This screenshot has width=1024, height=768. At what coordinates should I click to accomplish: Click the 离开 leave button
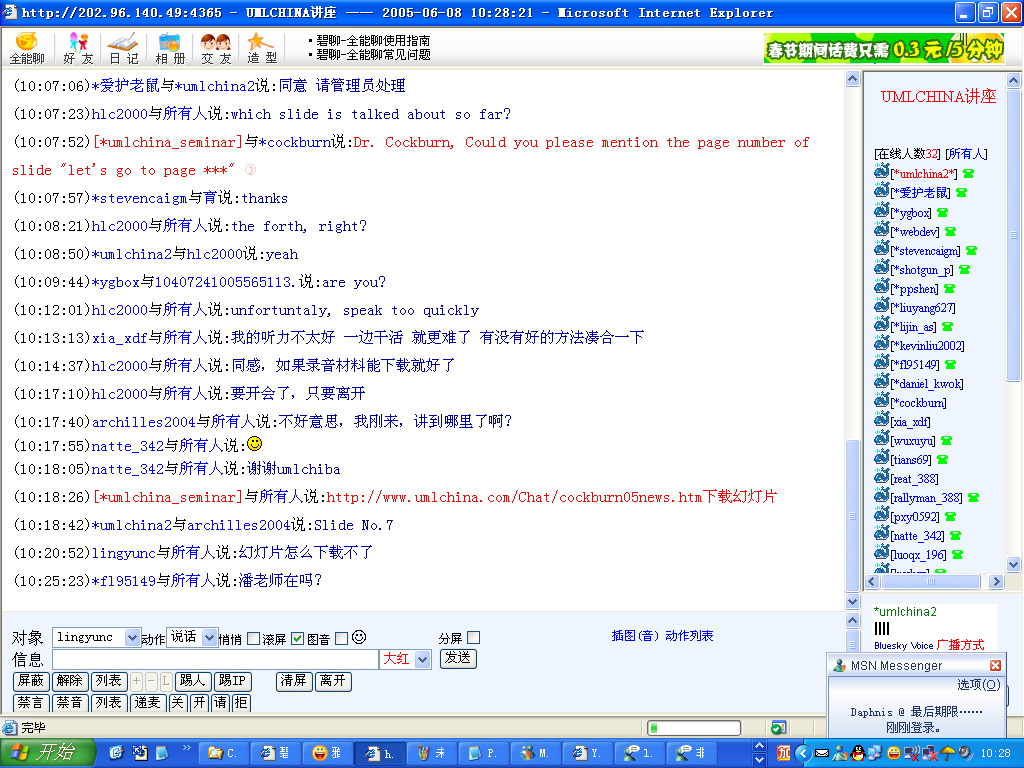tap(333, 681)
